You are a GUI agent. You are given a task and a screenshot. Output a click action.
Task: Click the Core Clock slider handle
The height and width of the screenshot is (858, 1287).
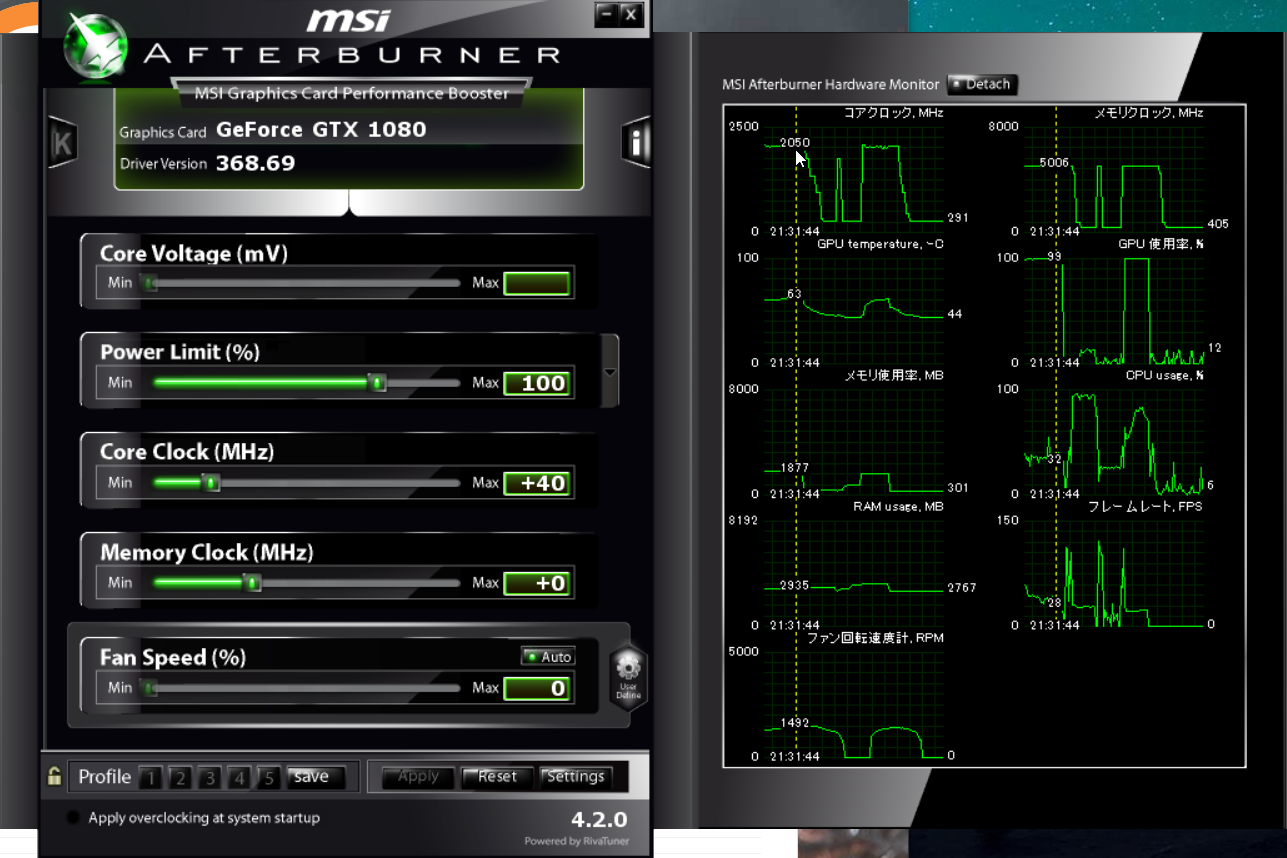click(211, 483)
